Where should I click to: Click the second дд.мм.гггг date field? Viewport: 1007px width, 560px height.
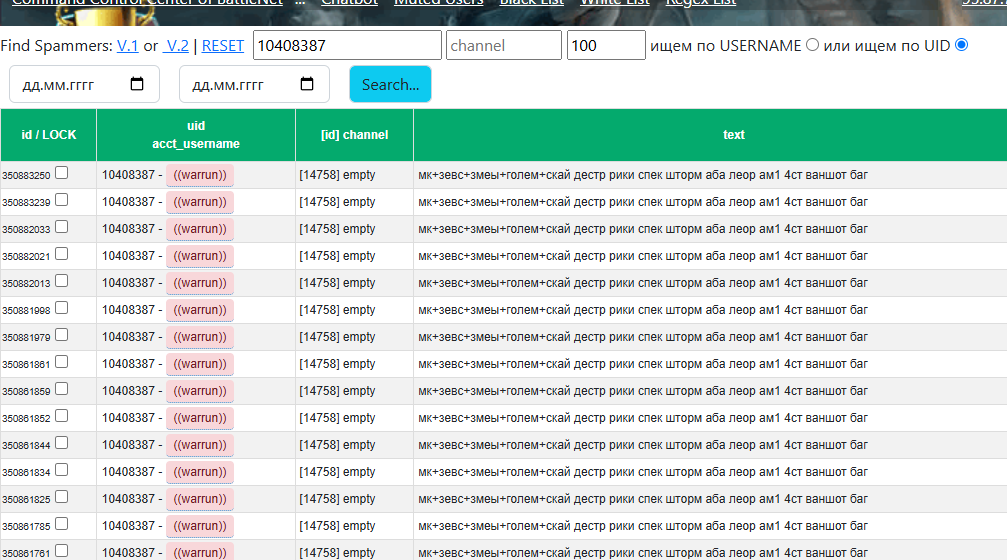254,84
